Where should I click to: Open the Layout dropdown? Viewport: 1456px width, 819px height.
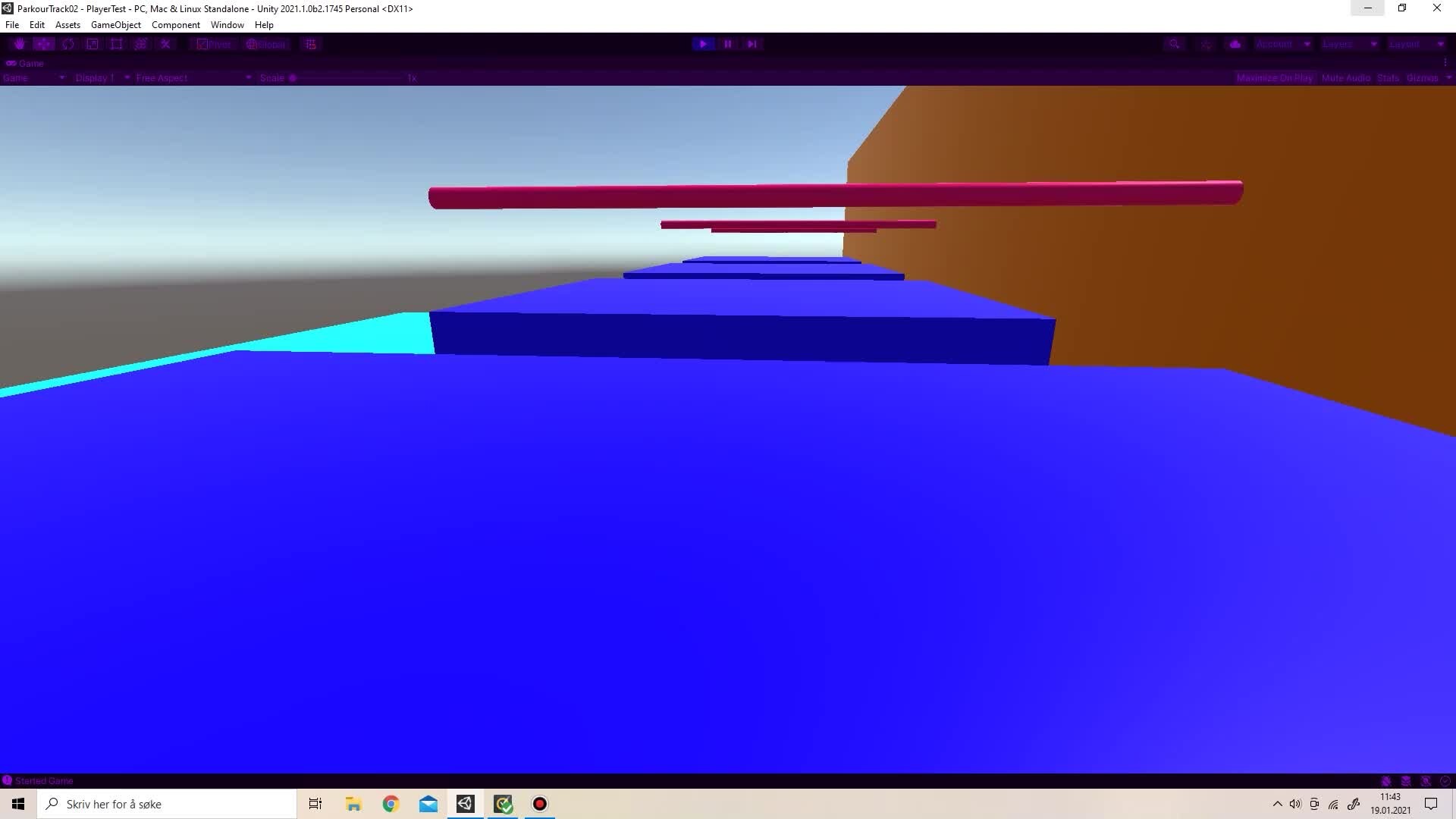(1414, 44)
